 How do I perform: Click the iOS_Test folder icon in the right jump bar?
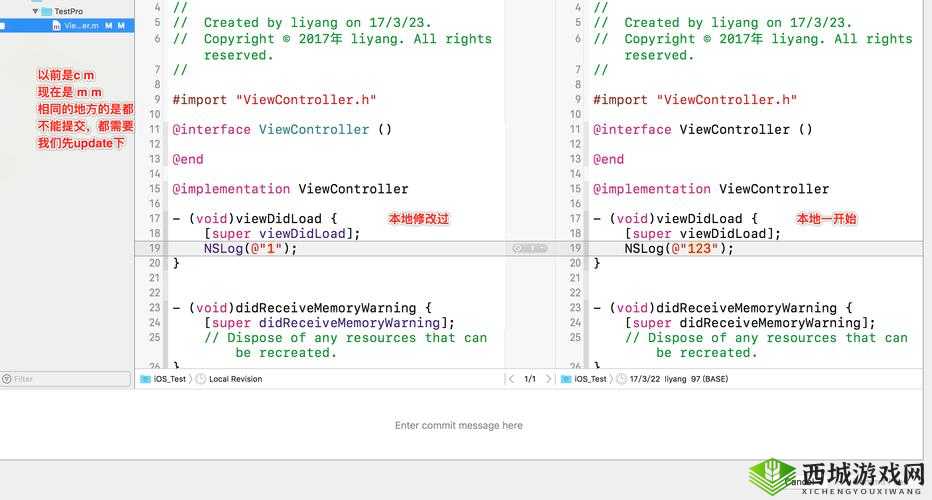pyautogui.click(x=567, y=379)
